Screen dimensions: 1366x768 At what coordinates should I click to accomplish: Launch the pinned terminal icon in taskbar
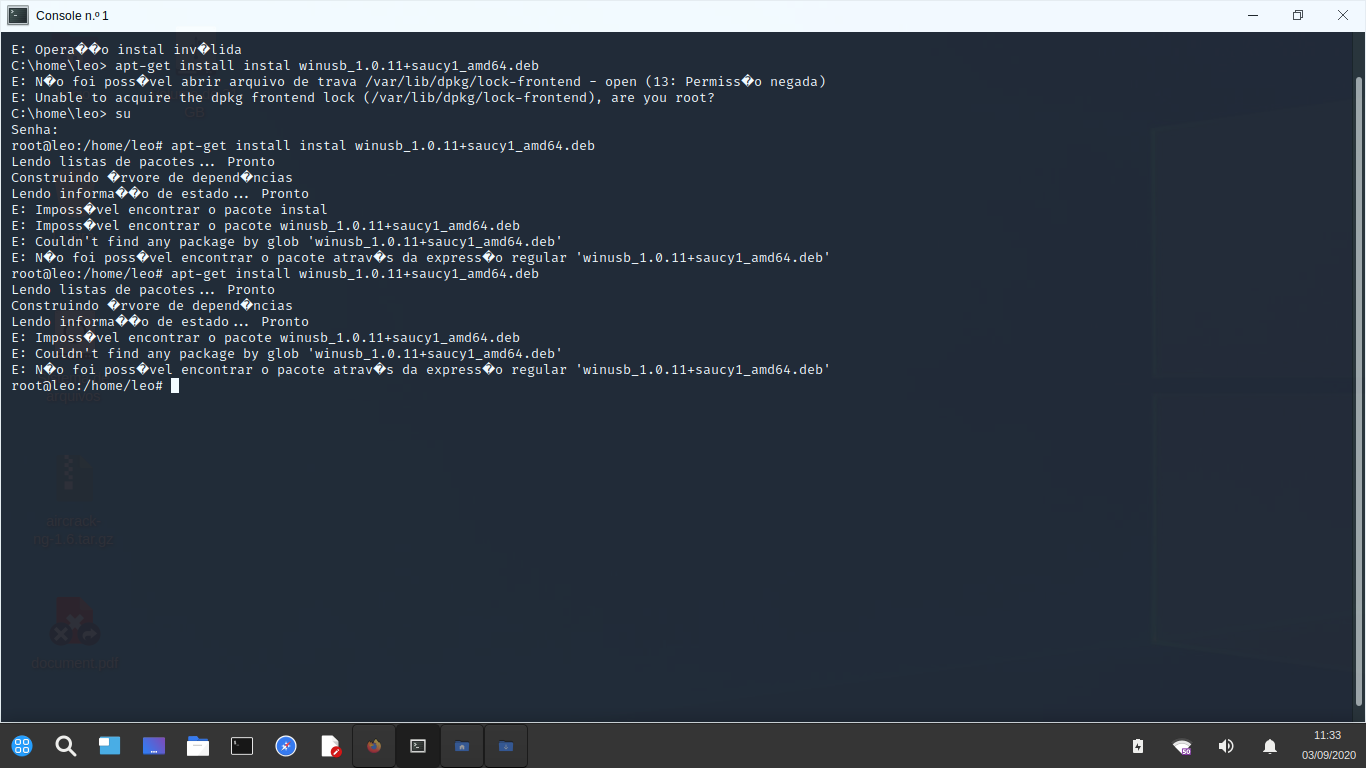pyautogui.click(x=242, y=746)
